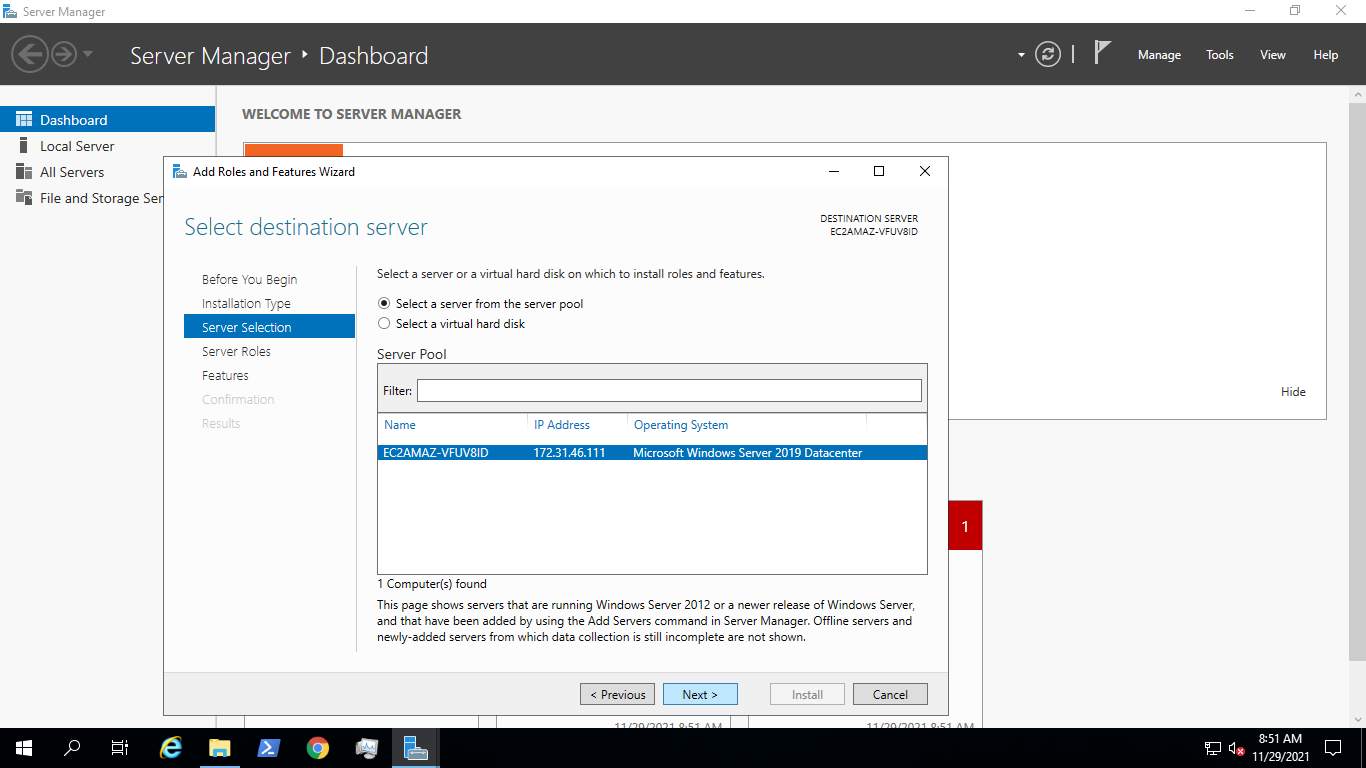Click Next to continue the wizard
Viewport: 1366px width, 768px height.
[x=700, y=693]
